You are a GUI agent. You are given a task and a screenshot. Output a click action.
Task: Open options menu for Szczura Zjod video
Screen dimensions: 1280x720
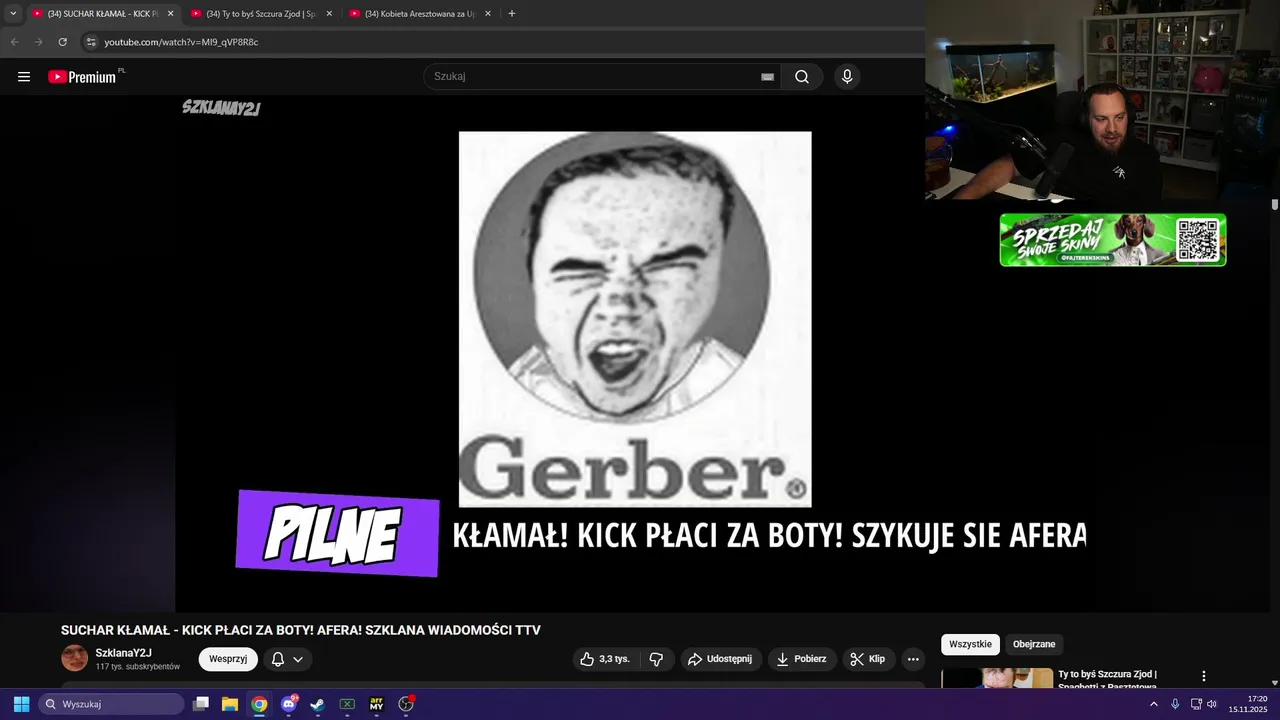1204,677
